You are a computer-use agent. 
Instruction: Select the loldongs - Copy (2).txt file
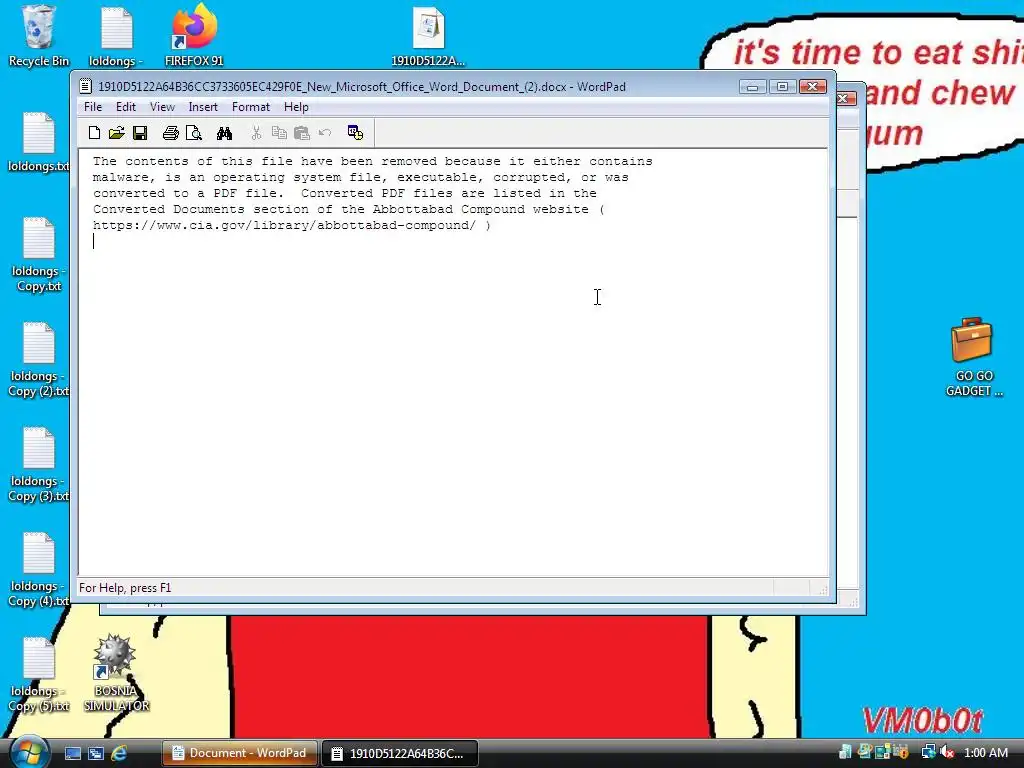pyautogui.click(x=39, y=360)
